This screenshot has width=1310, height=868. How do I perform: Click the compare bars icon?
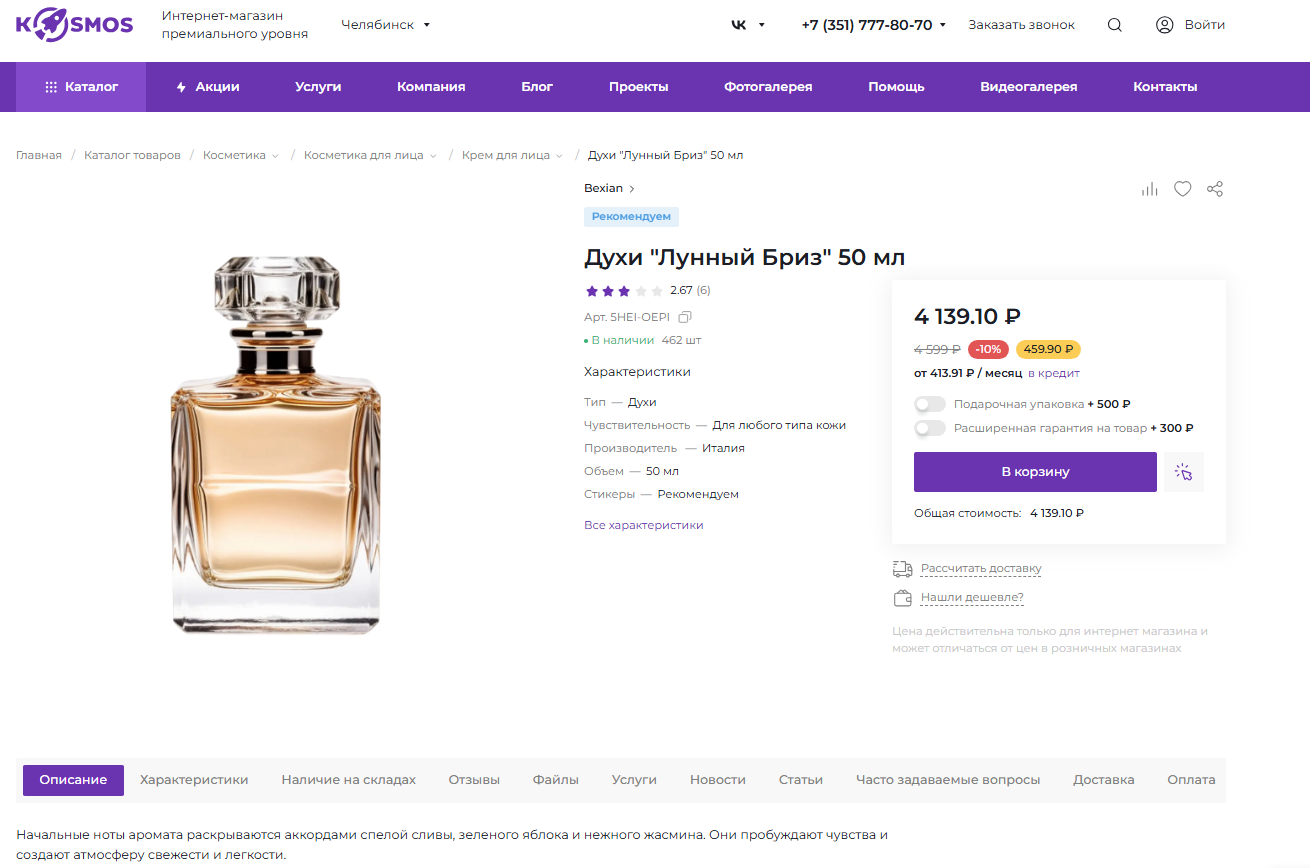(1149, 189)
